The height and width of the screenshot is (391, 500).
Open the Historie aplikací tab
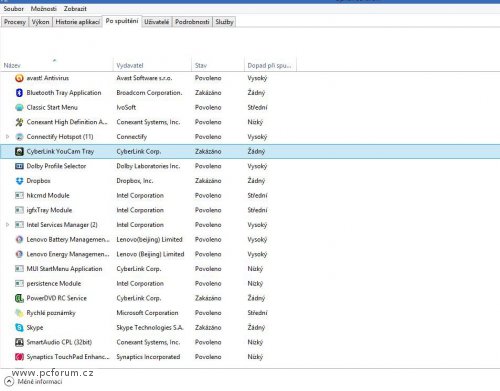click(x=78, y=22)
